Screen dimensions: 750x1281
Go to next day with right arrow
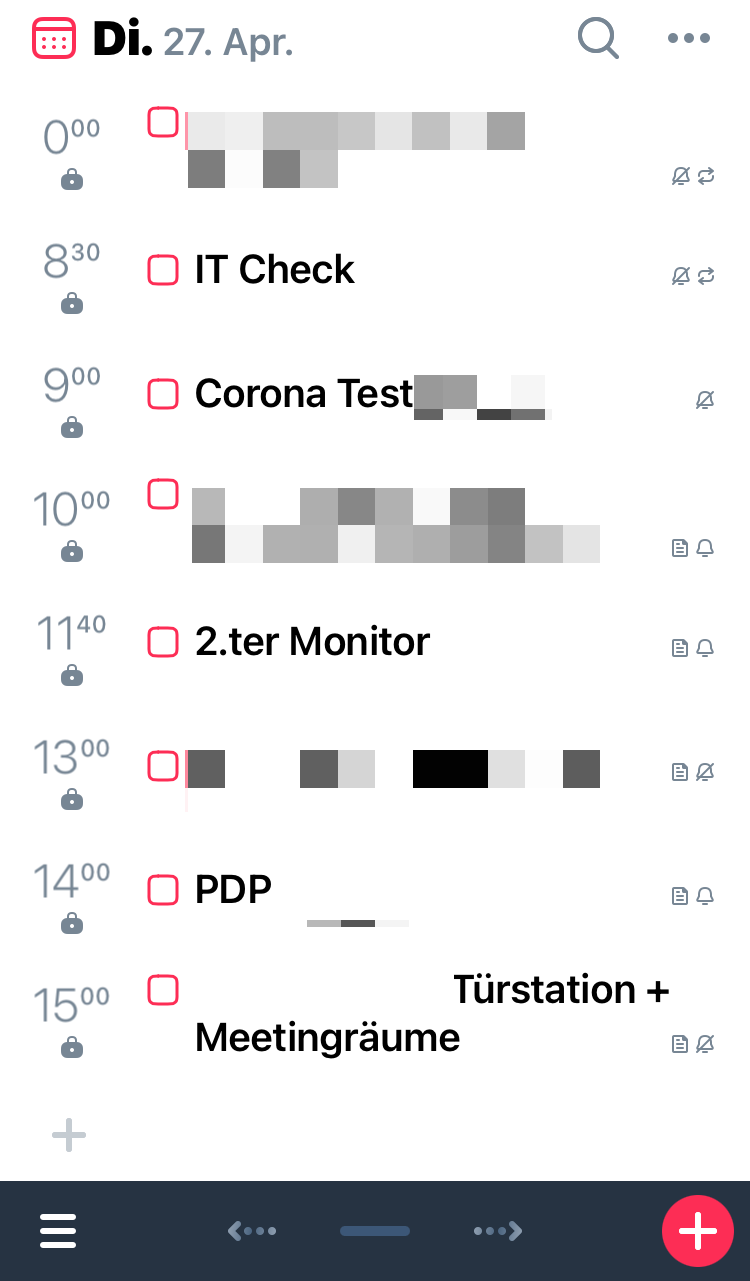pyautogui.click(x=498, y=1231)
